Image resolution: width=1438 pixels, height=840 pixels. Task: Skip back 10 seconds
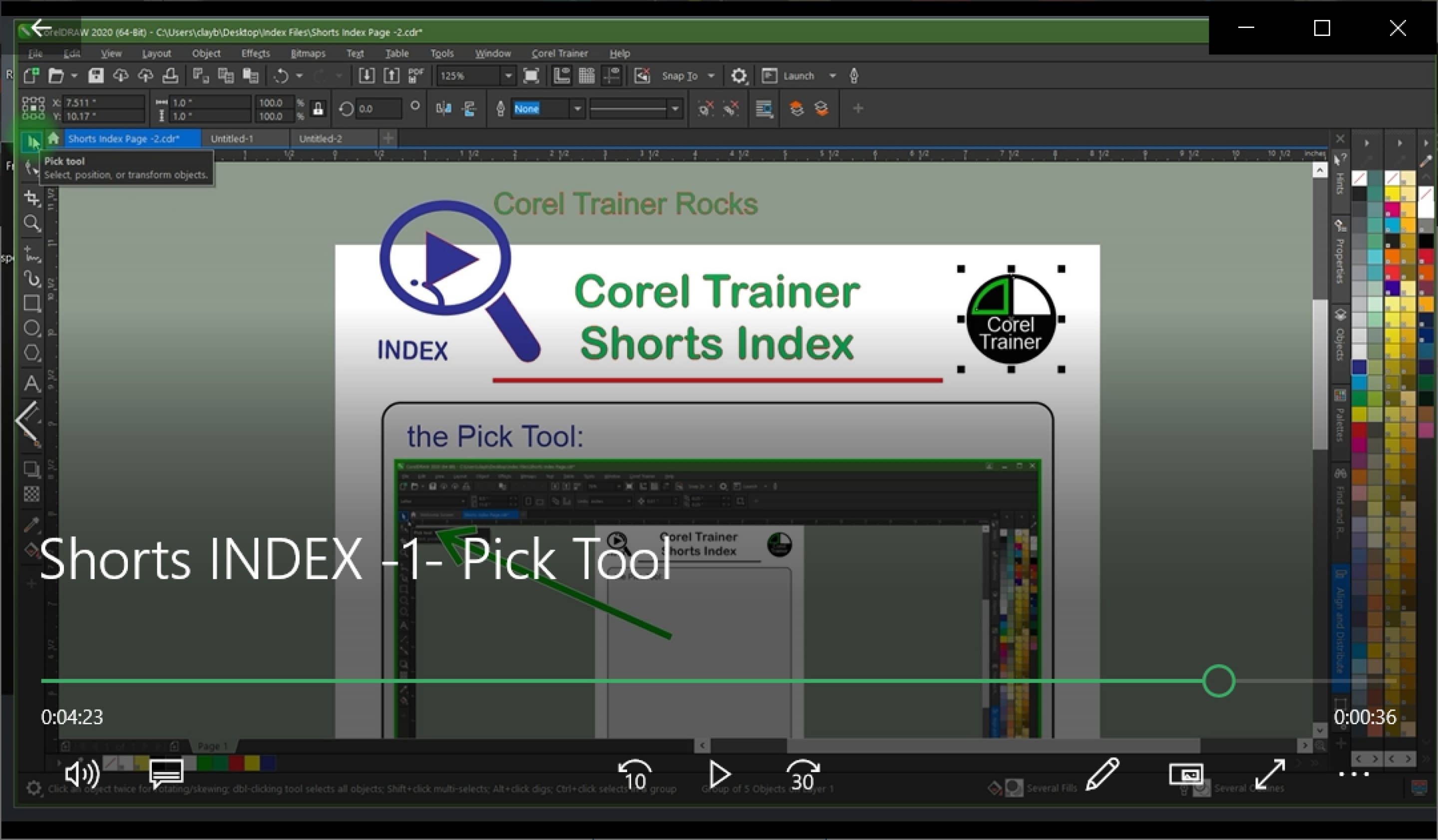click(635, 775)
